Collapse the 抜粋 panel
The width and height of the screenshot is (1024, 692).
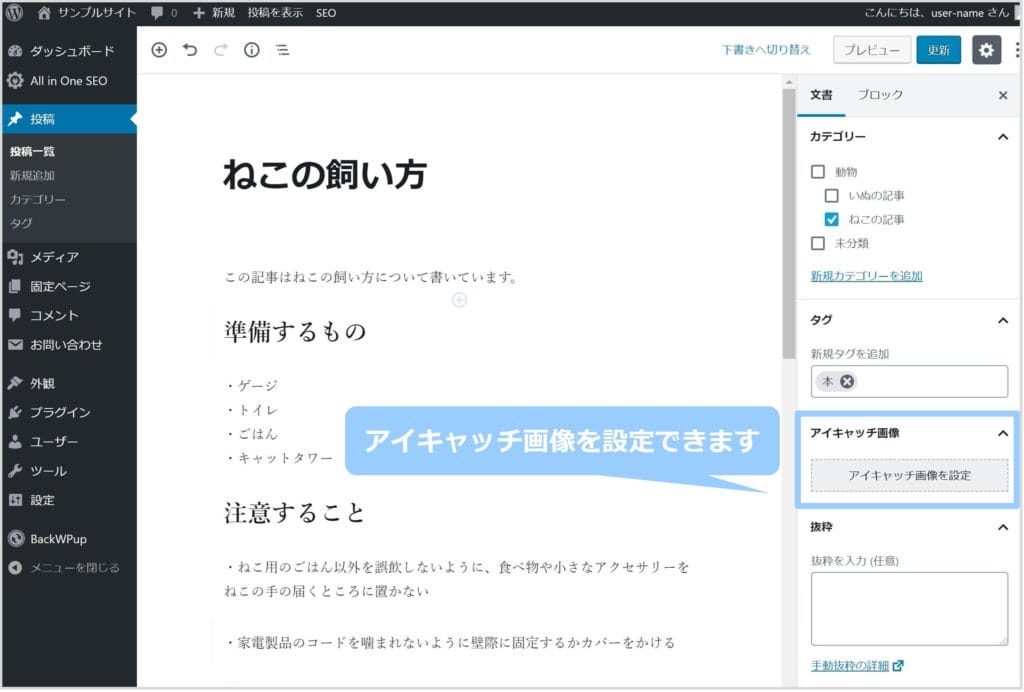click(x=1002, y=527)
